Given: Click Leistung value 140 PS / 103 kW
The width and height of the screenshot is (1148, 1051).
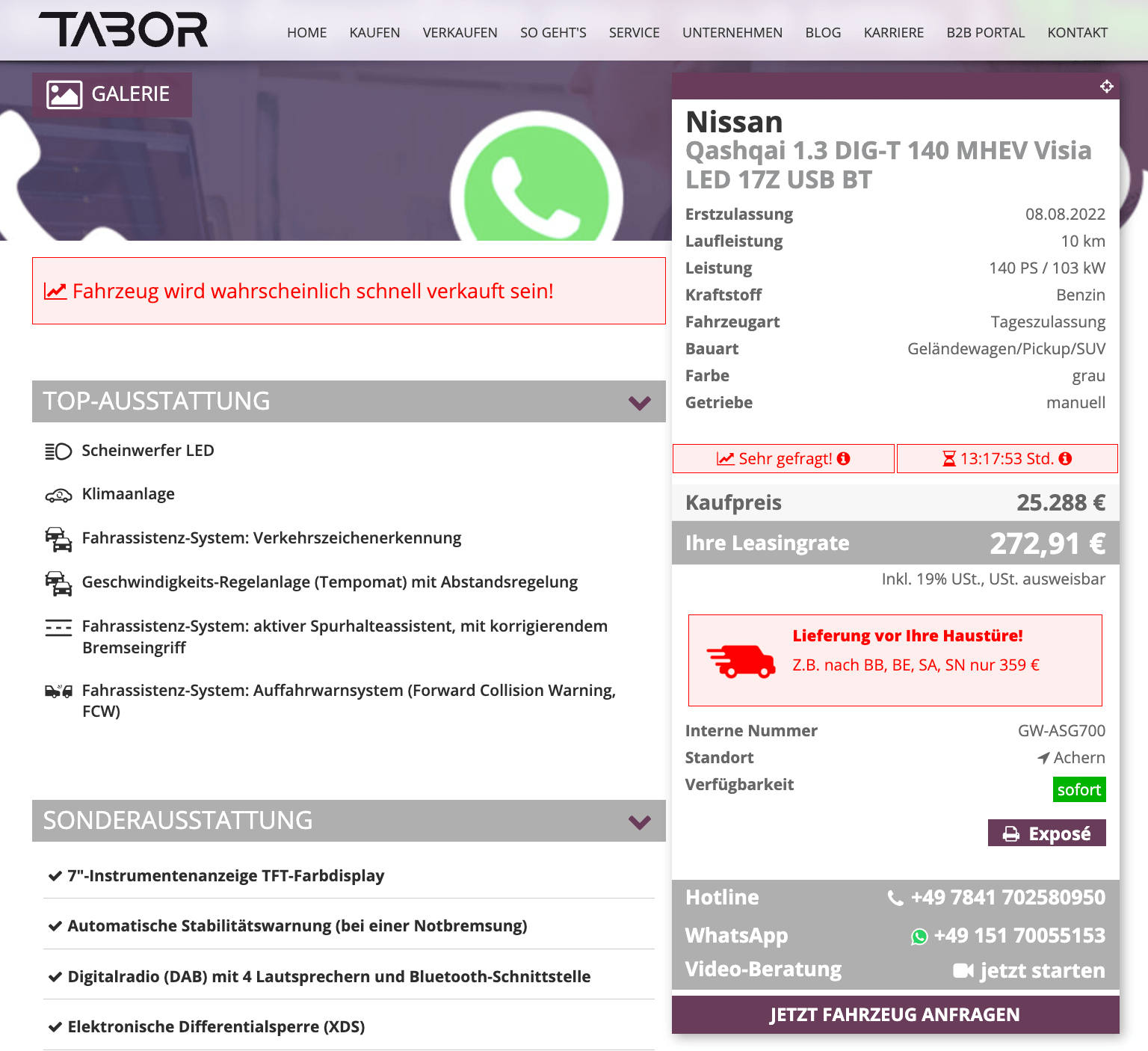Looking at the screenshot, I should point(1047,268).
